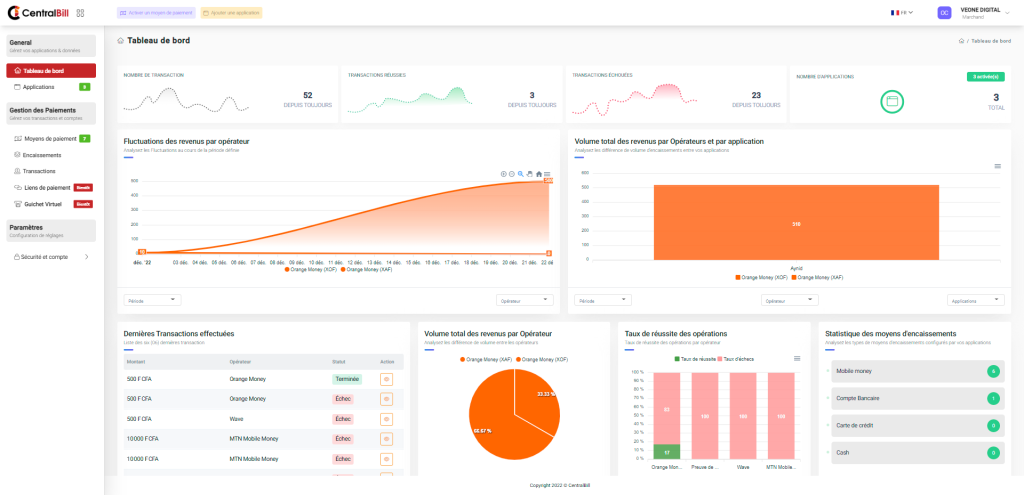Open Période dropdown under the volume bar chart

(603, 300)
